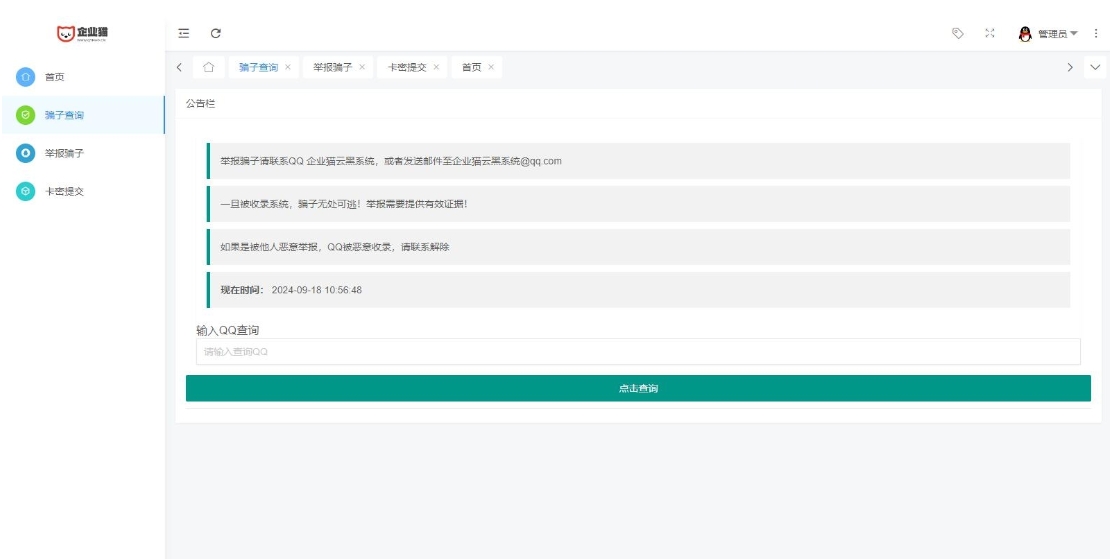The height and width of the screenshot is (559, 1110).
Task: Close the 骗子查询 tab
Action: click(288, 67)
